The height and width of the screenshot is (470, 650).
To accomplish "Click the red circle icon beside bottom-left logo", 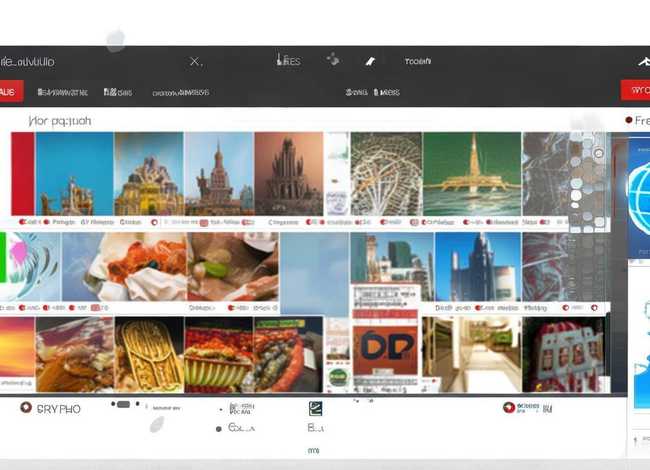I will point(26,408).
